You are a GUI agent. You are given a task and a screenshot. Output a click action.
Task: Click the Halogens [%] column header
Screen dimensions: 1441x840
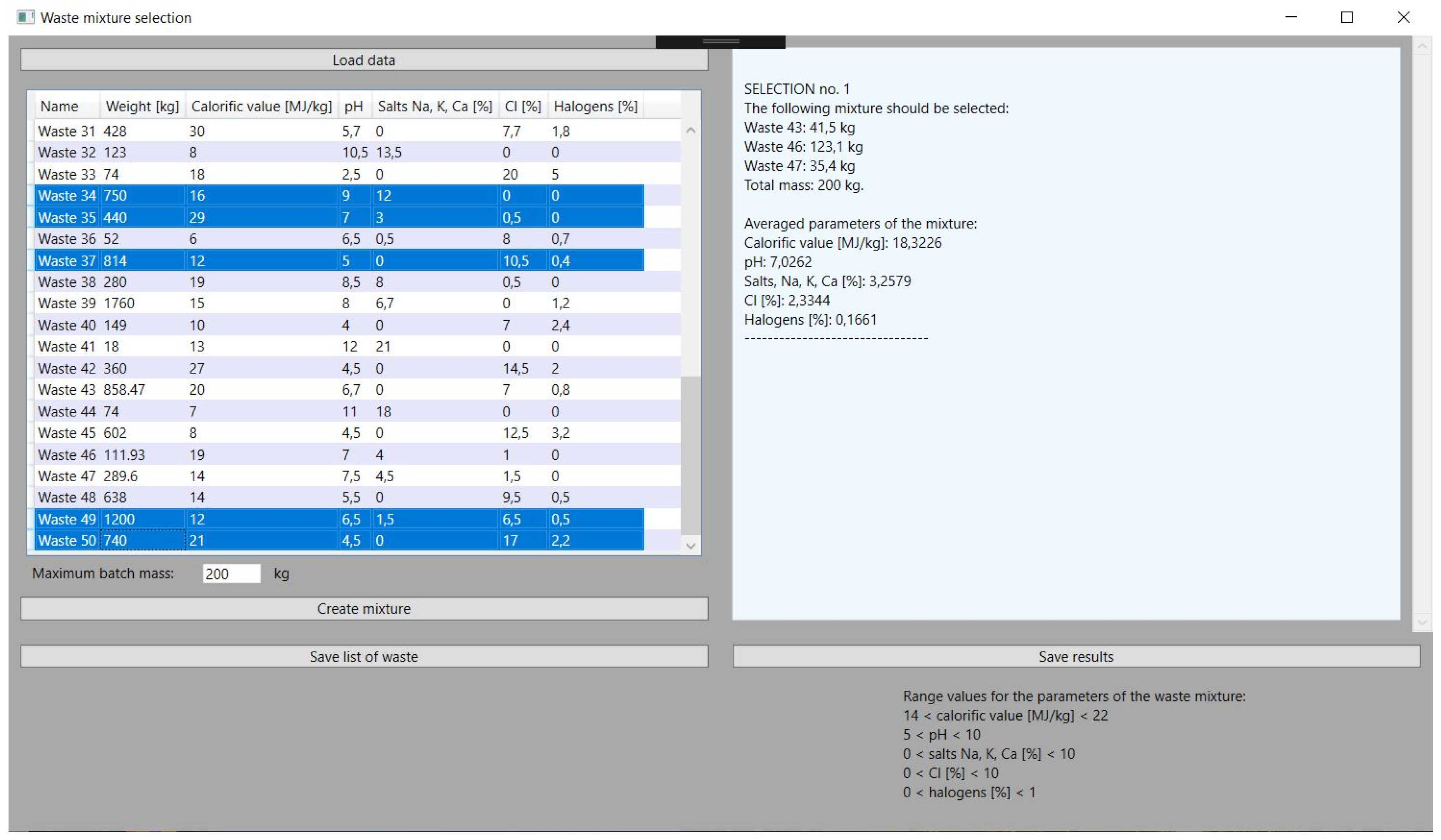coord(595,106)
